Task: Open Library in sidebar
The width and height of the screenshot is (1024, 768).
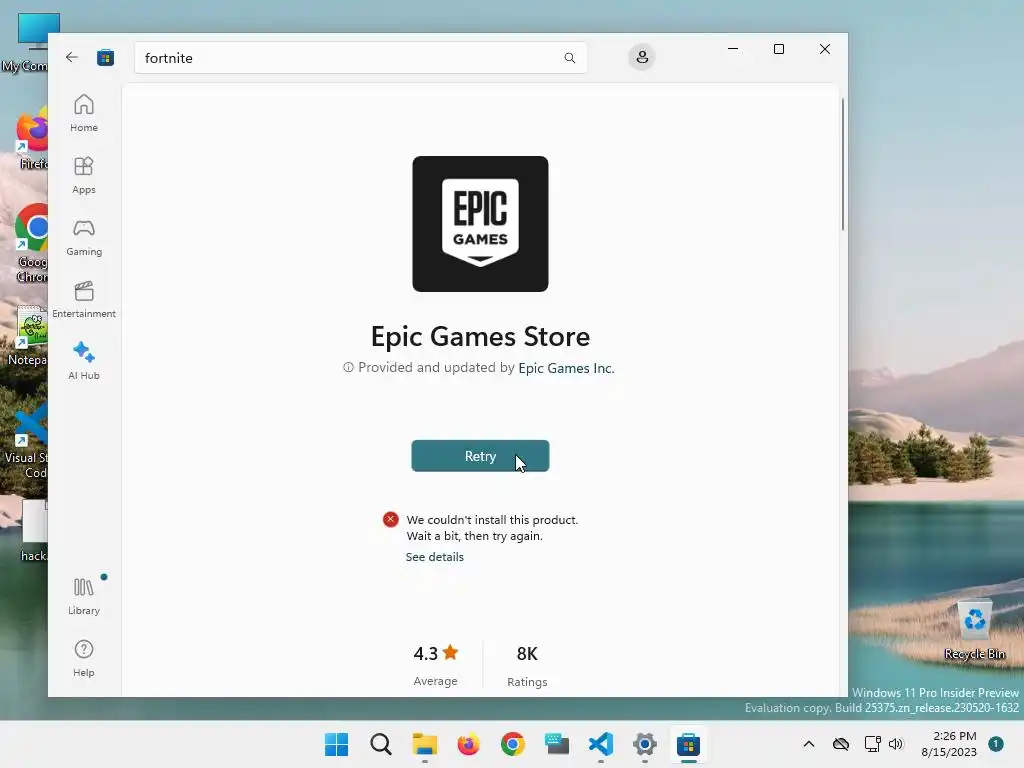Action: click(x=84, y=596)
